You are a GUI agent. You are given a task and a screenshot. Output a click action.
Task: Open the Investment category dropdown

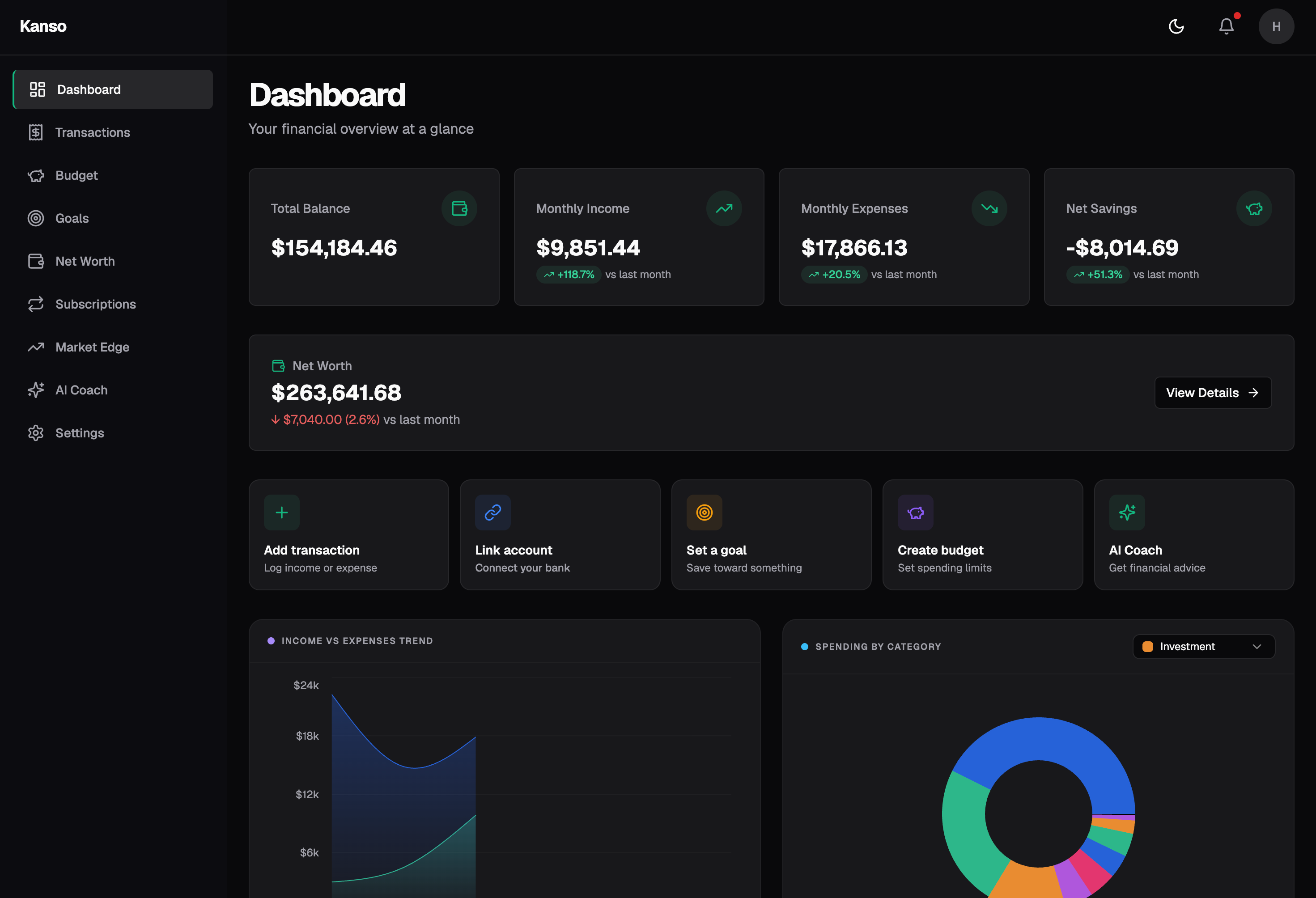(x=1203, y=646)
